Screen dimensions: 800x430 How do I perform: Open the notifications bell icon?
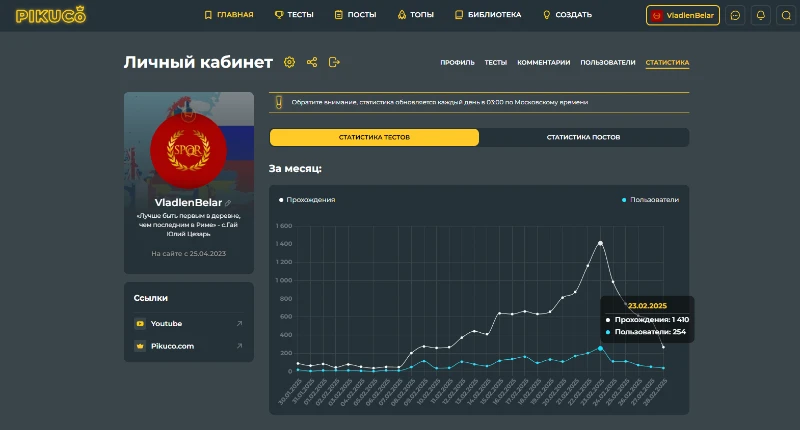(761, 15)
